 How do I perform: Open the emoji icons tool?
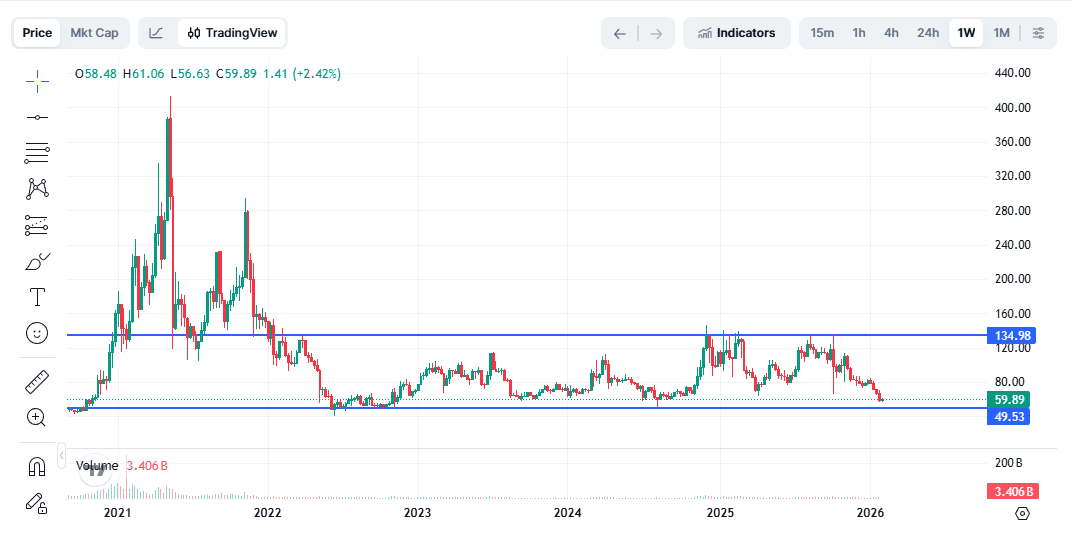(x=37, y=333)
